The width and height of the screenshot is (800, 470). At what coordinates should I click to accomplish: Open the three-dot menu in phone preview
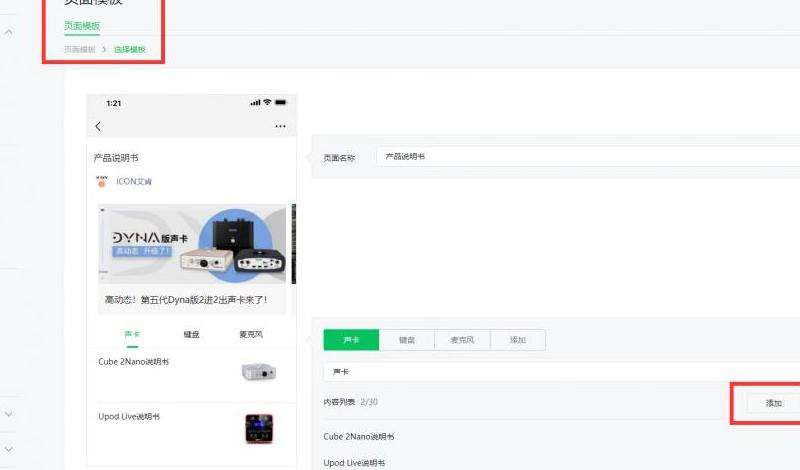pyautogui.click(x=280, y=126)
